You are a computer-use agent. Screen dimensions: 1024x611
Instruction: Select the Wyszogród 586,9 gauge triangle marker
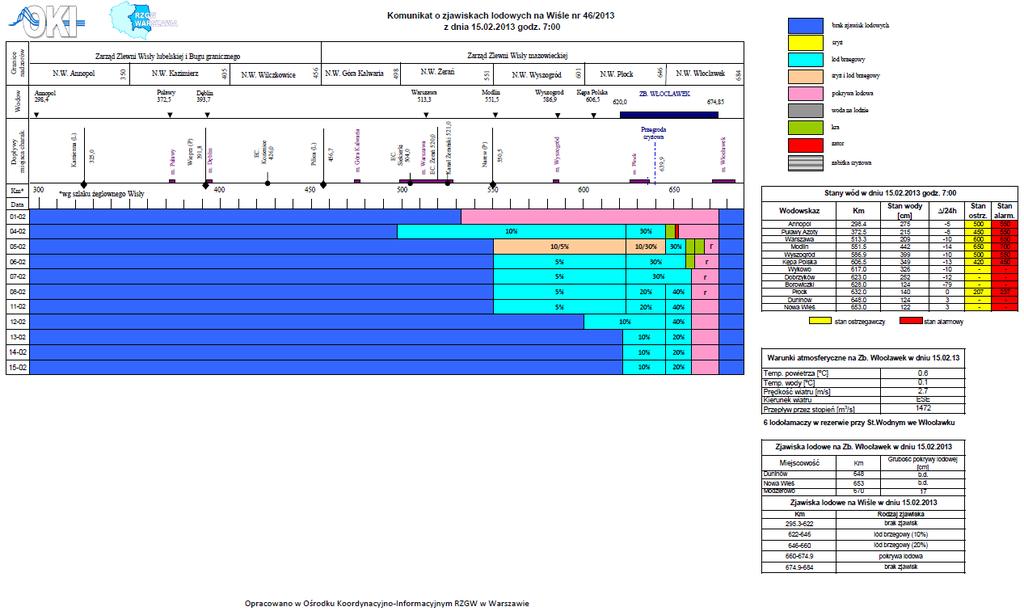[558, 115]
